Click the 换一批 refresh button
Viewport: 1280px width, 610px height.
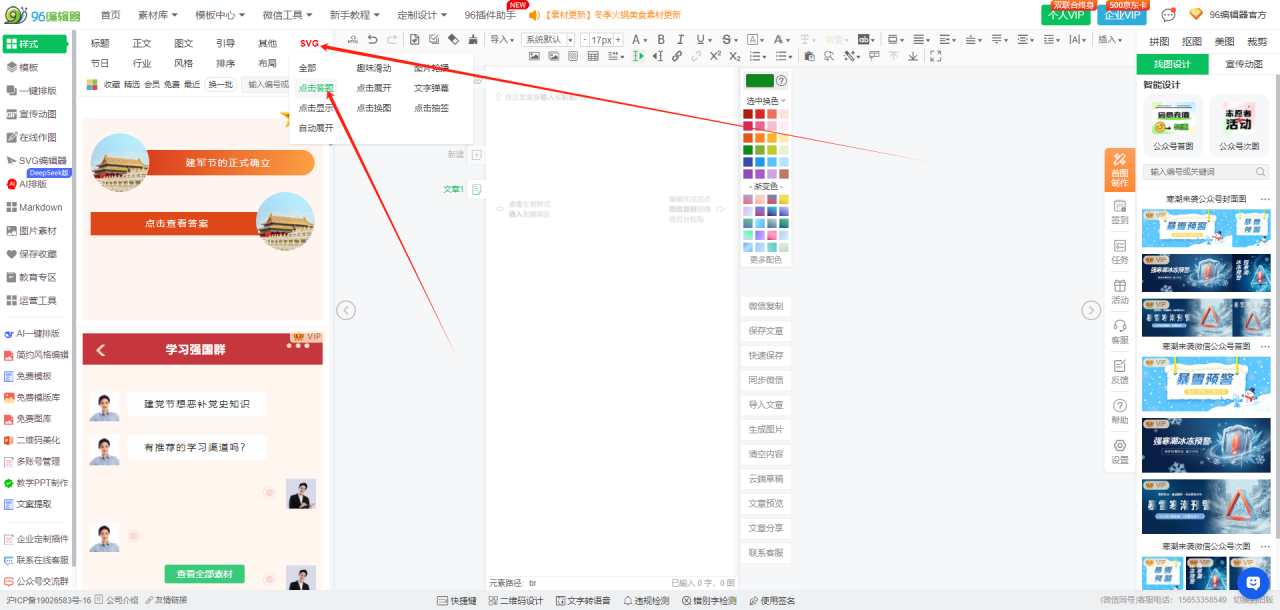[220, 85]
